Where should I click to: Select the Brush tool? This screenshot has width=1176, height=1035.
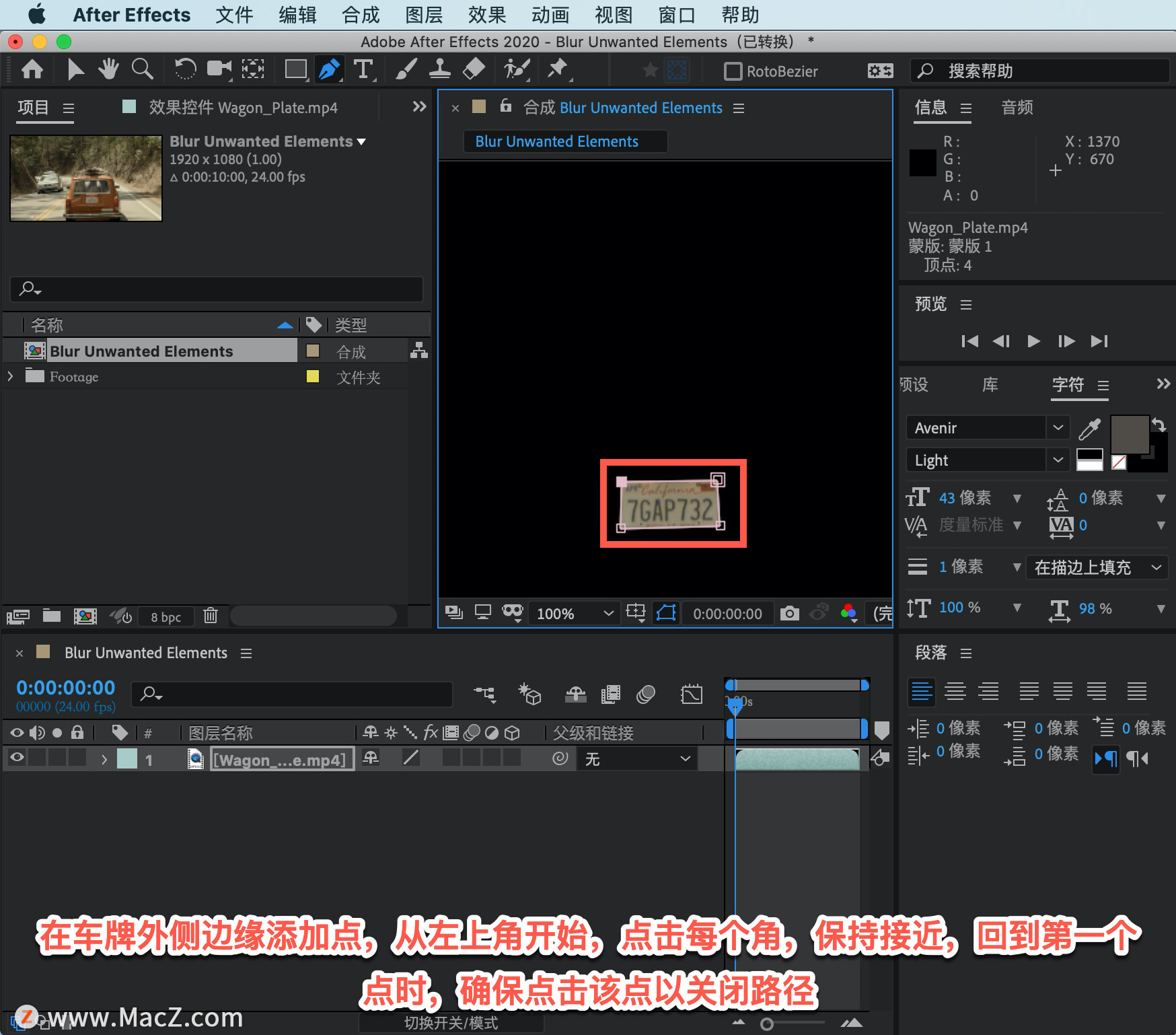406,69
